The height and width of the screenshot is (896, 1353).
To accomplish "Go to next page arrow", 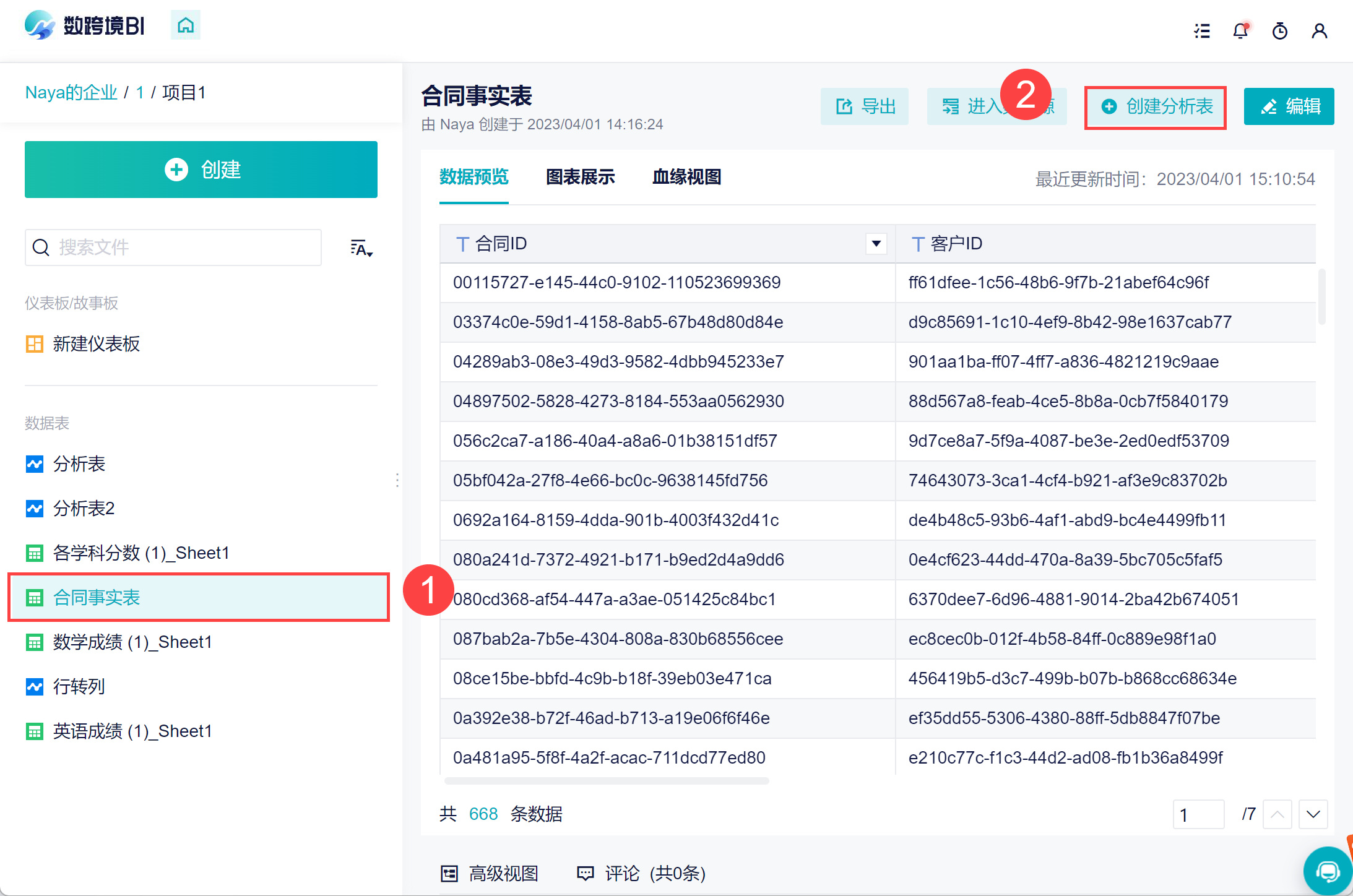I will click(x=1313, y=814).
